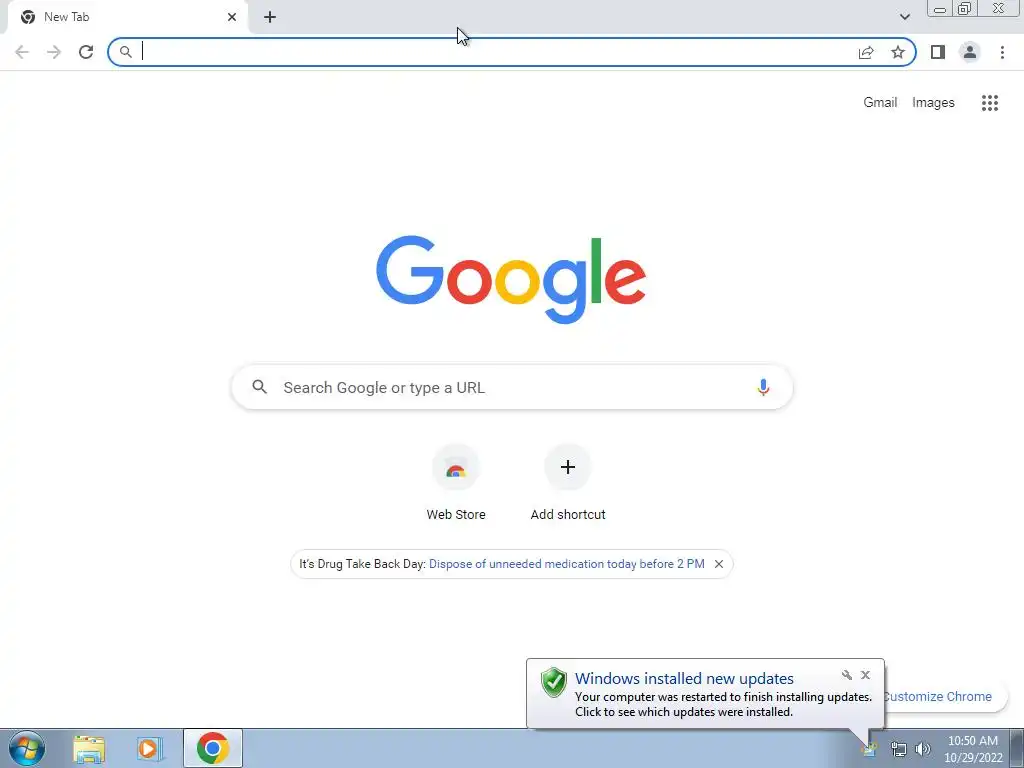
Task: Select the New Tab tab
Action: coord(127,17)
